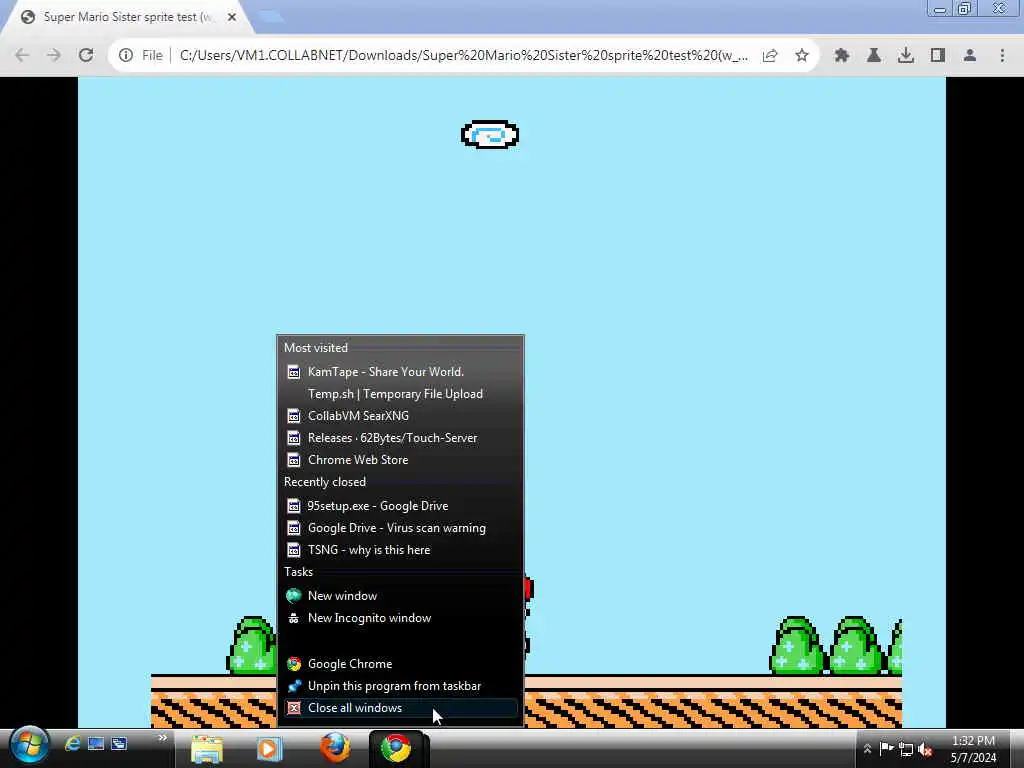Open KamTape - Share Your World entry

(400, 372)
